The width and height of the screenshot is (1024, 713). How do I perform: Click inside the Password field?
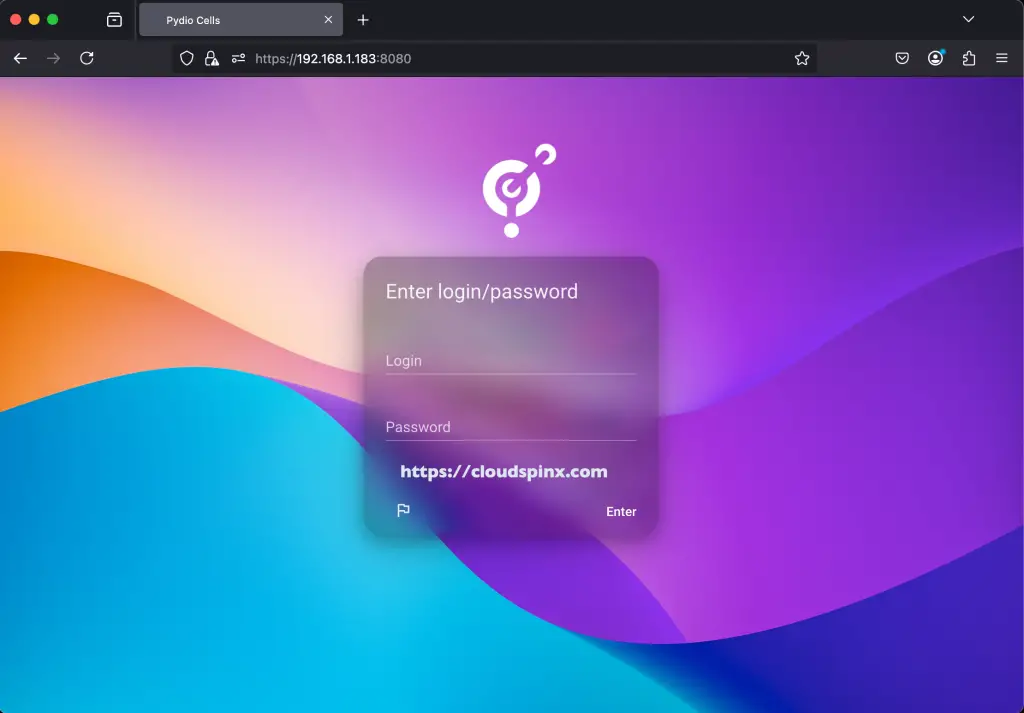(510, 427)
